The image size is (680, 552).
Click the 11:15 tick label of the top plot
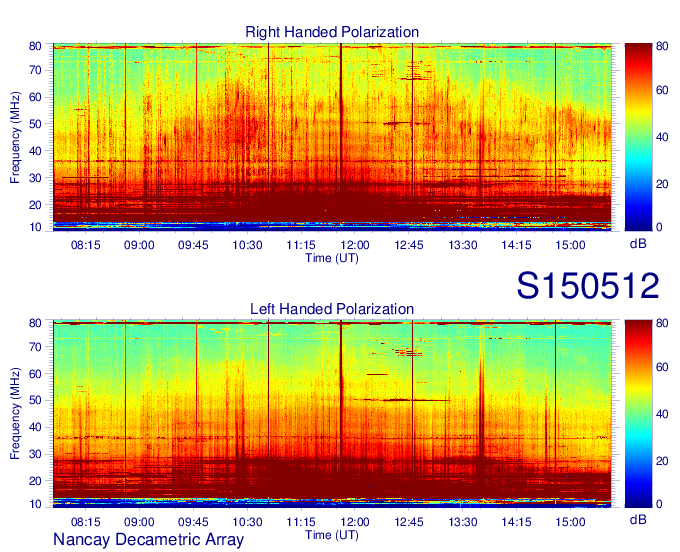coord(301,245)
